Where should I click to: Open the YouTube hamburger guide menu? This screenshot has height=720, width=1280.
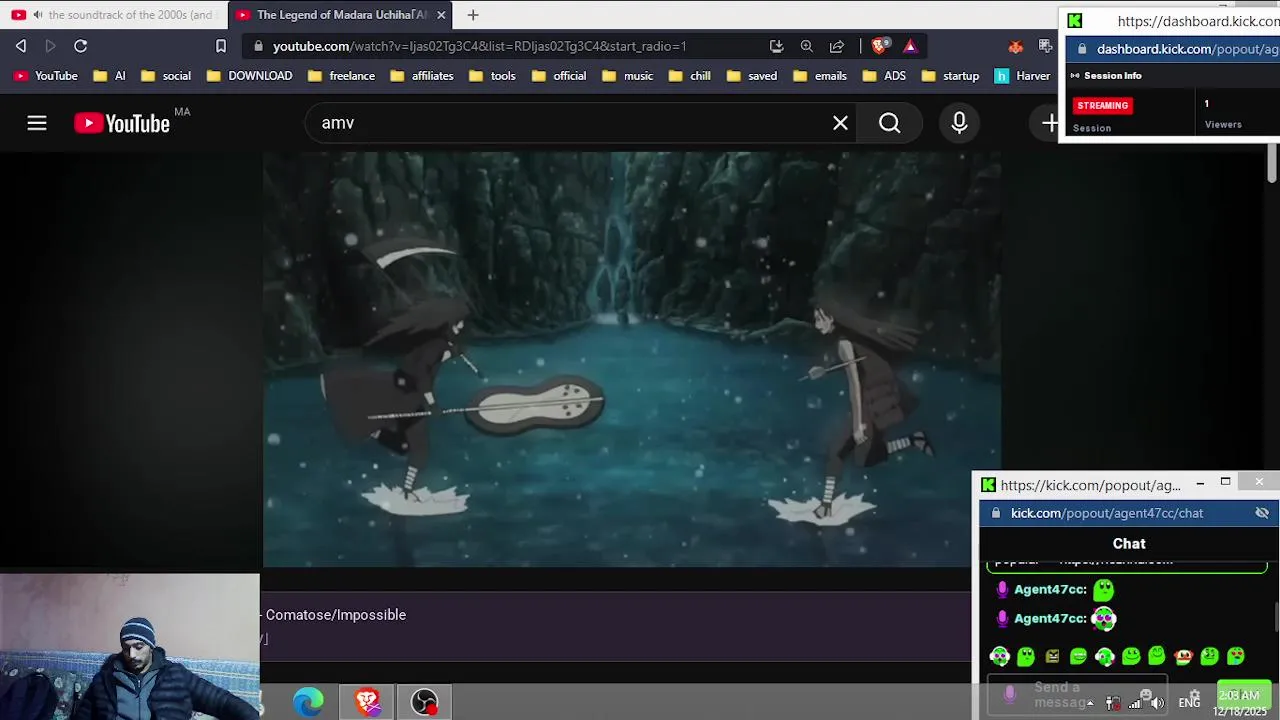click(37, 123)
